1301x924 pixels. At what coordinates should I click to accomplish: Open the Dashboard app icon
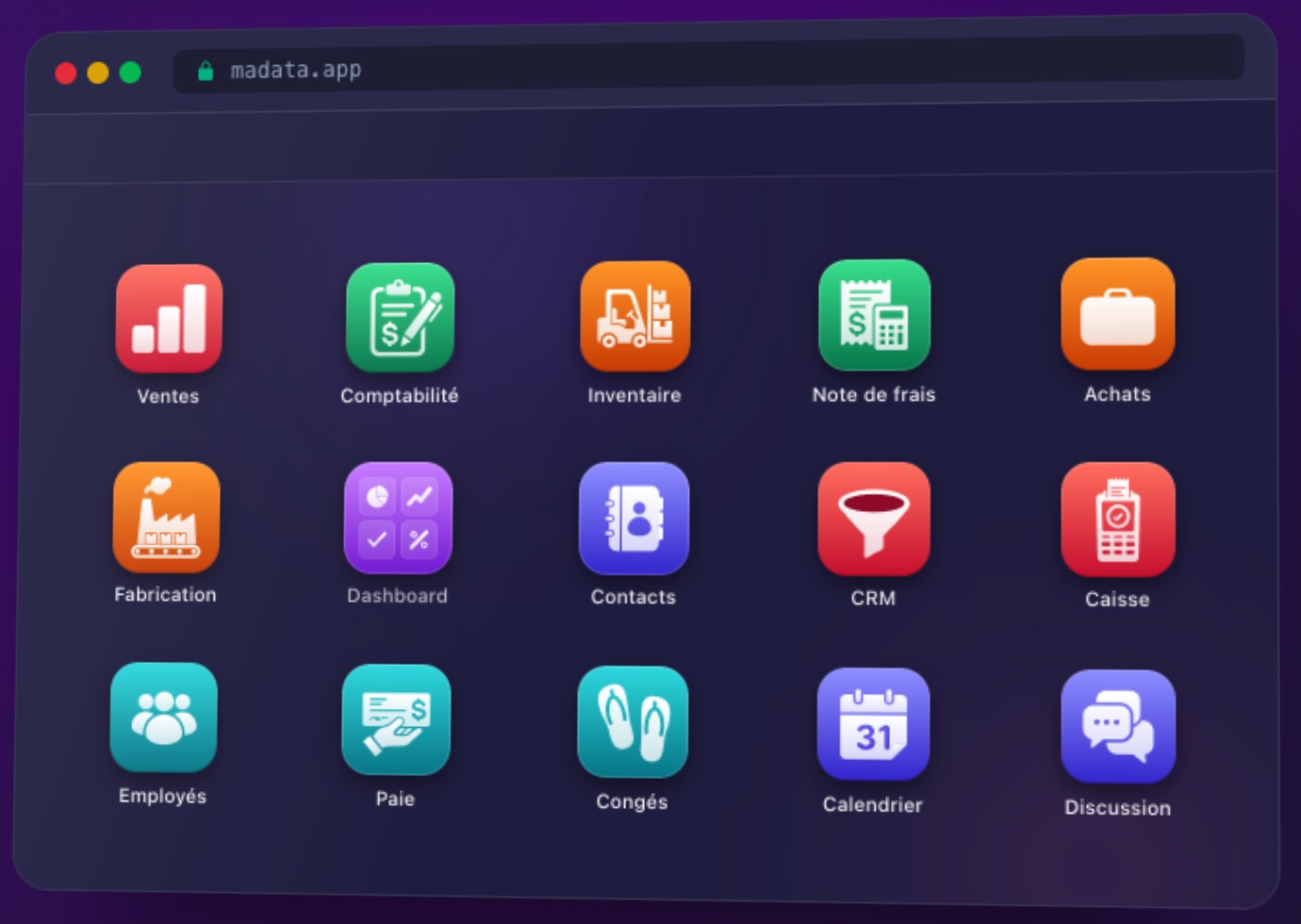[x=398, y=519]
